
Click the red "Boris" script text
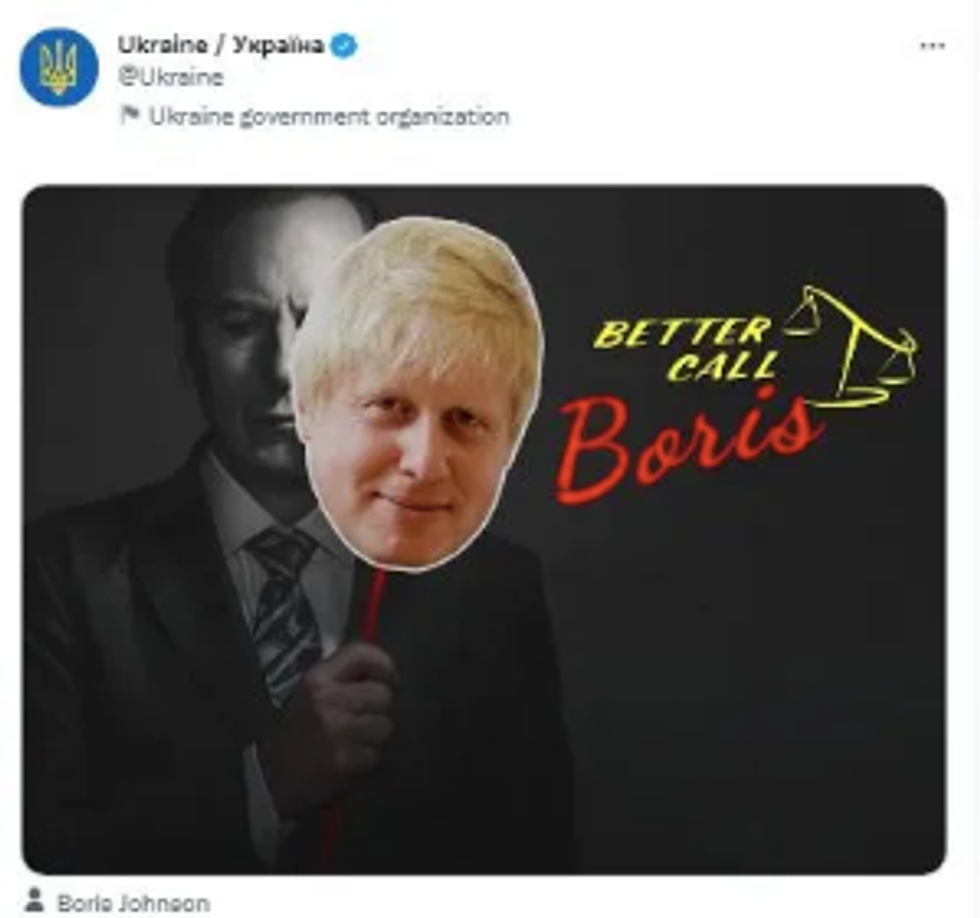pyautogui.click(x=686, y=446)
